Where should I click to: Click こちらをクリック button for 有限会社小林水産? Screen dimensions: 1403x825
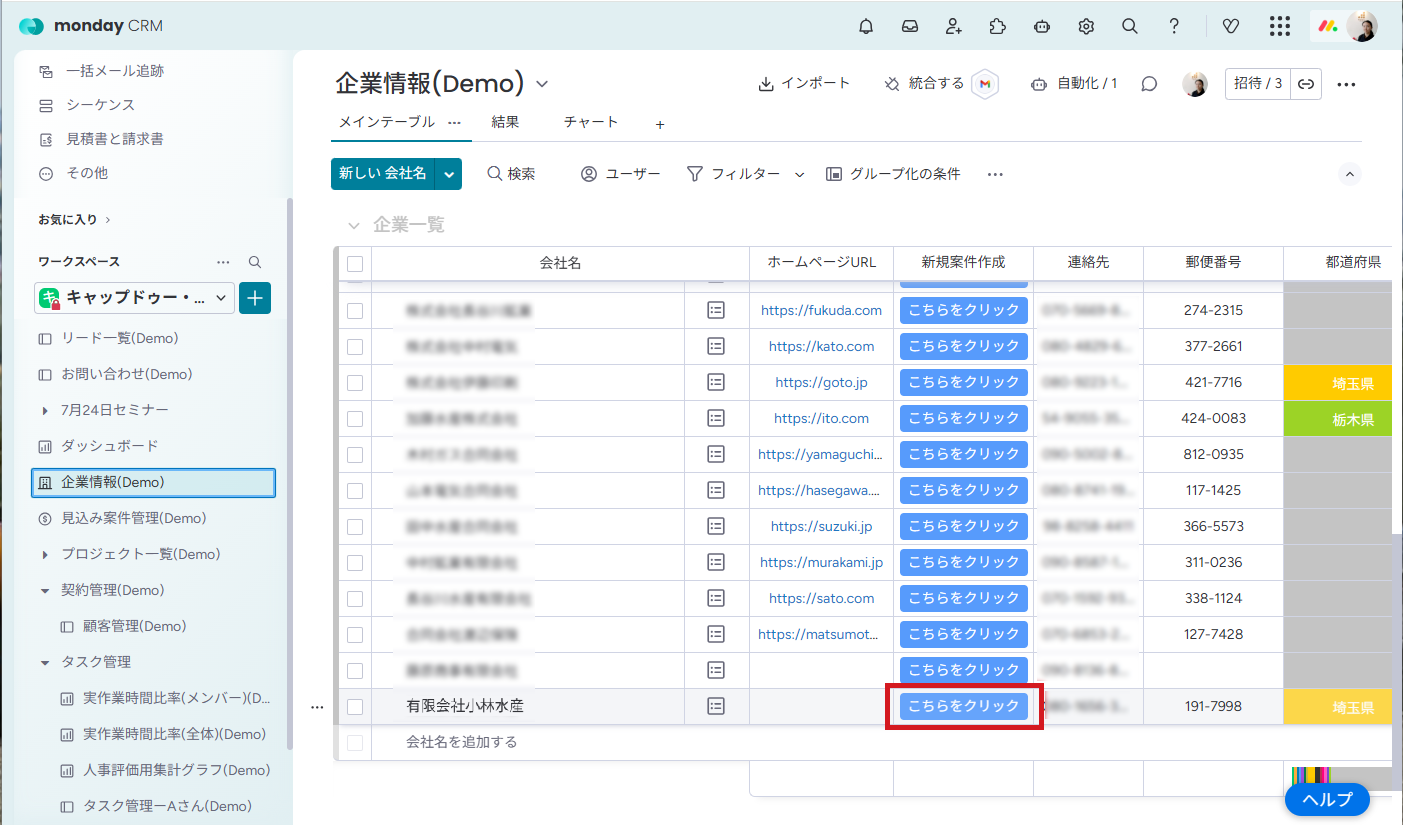pos(964,706)
